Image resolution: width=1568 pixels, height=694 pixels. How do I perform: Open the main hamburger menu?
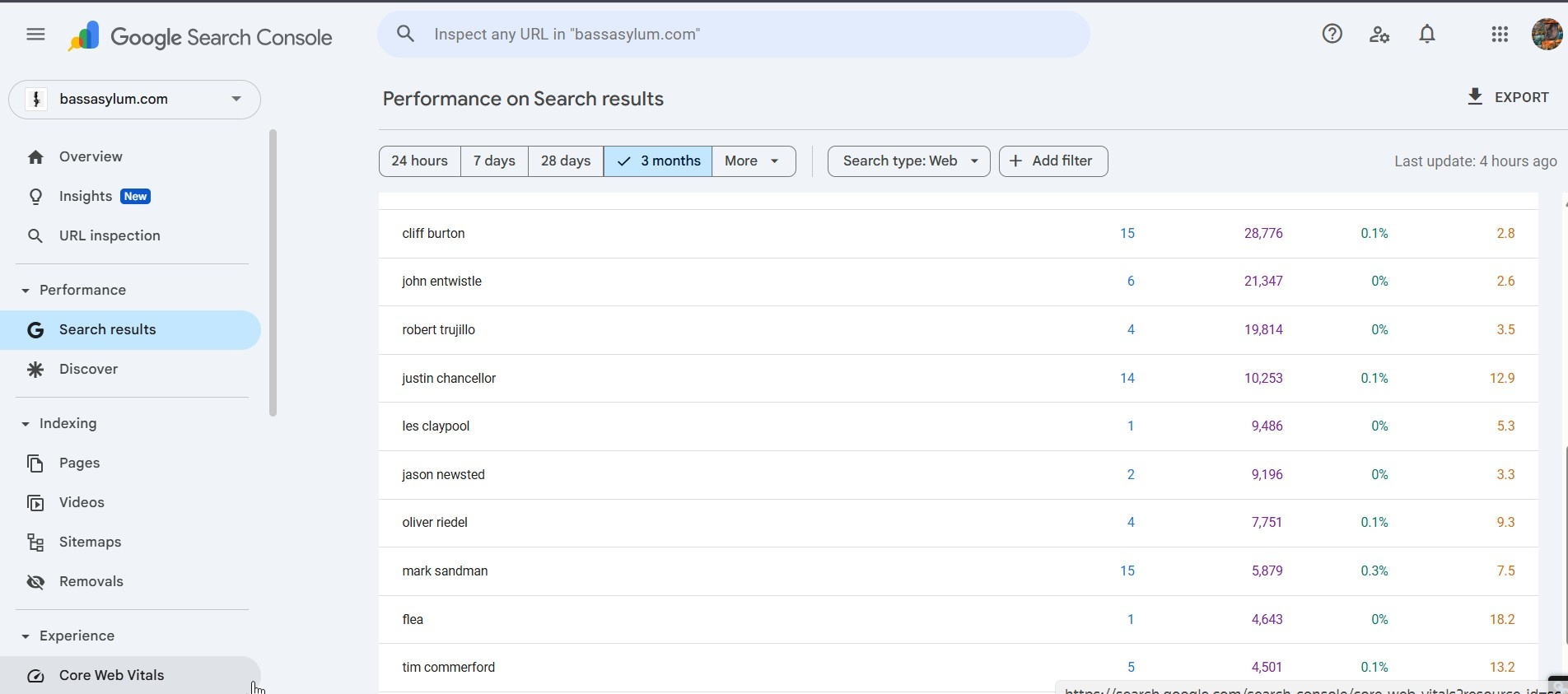35,35
